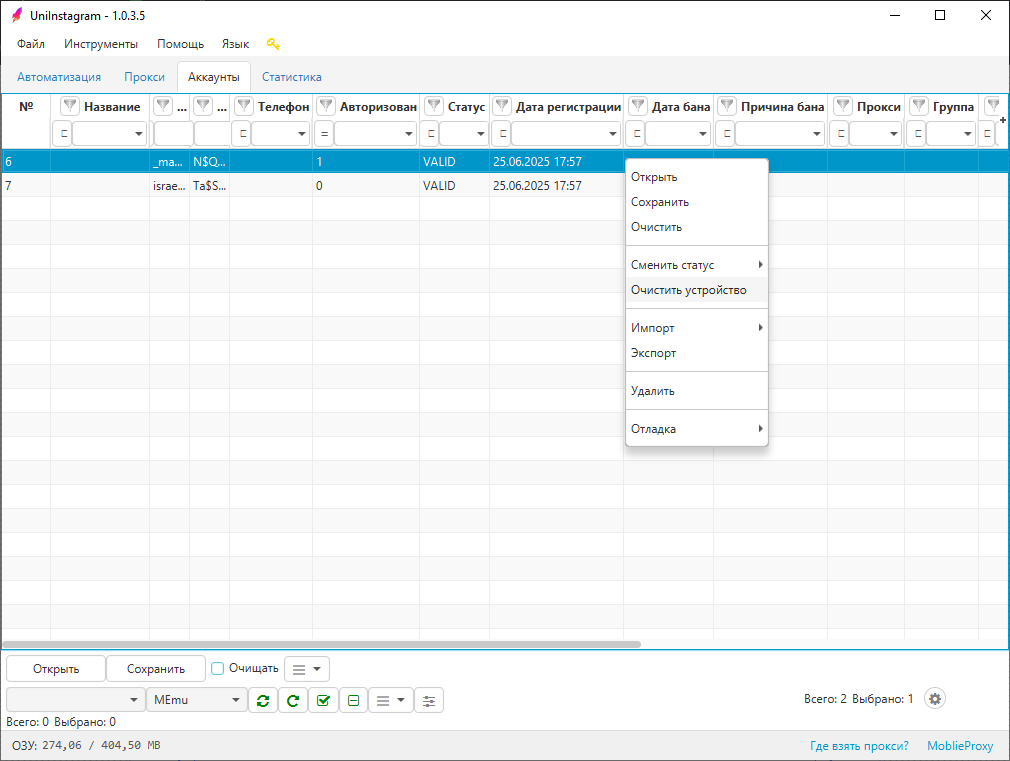Follow the Где взять прокси? link
The image size is (1010, 761).
tap(859, 746)
